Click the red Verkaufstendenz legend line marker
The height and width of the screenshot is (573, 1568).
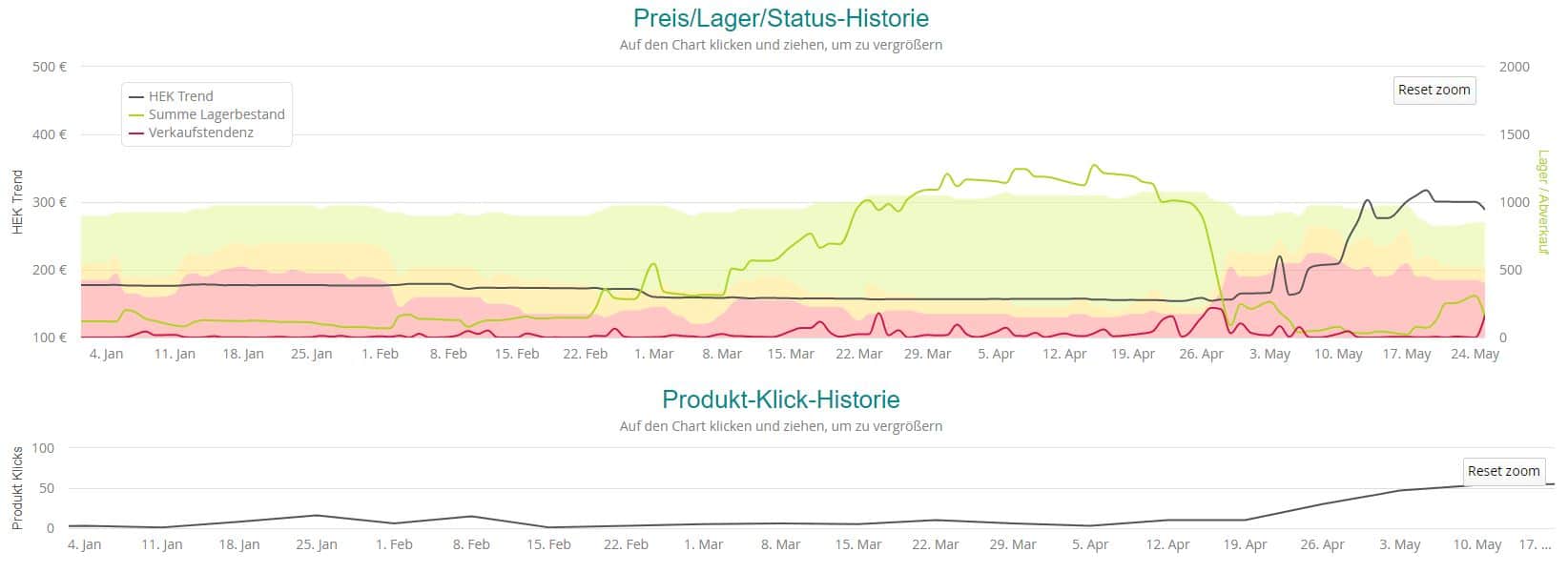click(x=135, y=133)
